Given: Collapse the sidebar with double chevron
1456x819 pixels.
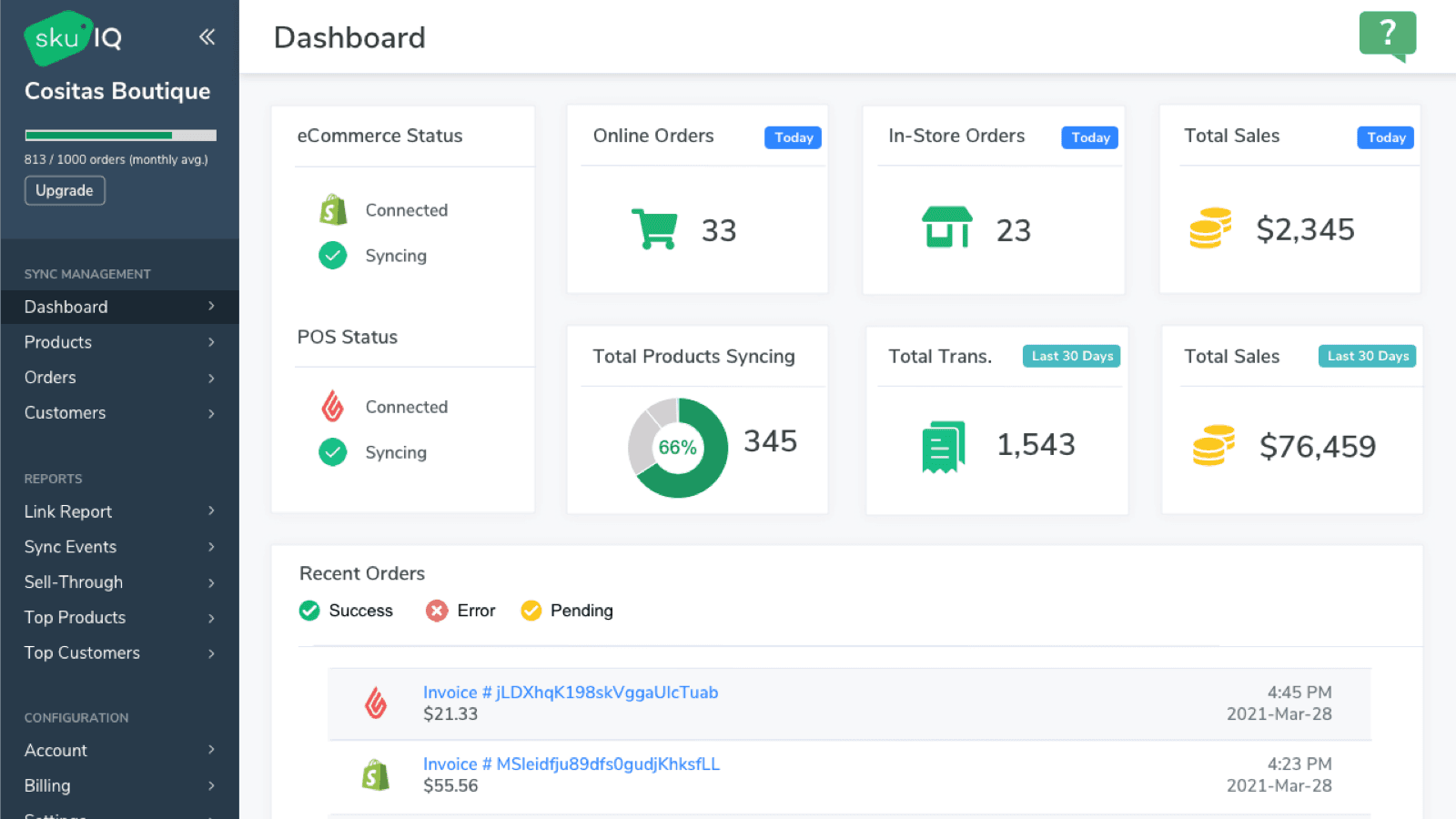Looking at the screenshot, I should 207,36.
